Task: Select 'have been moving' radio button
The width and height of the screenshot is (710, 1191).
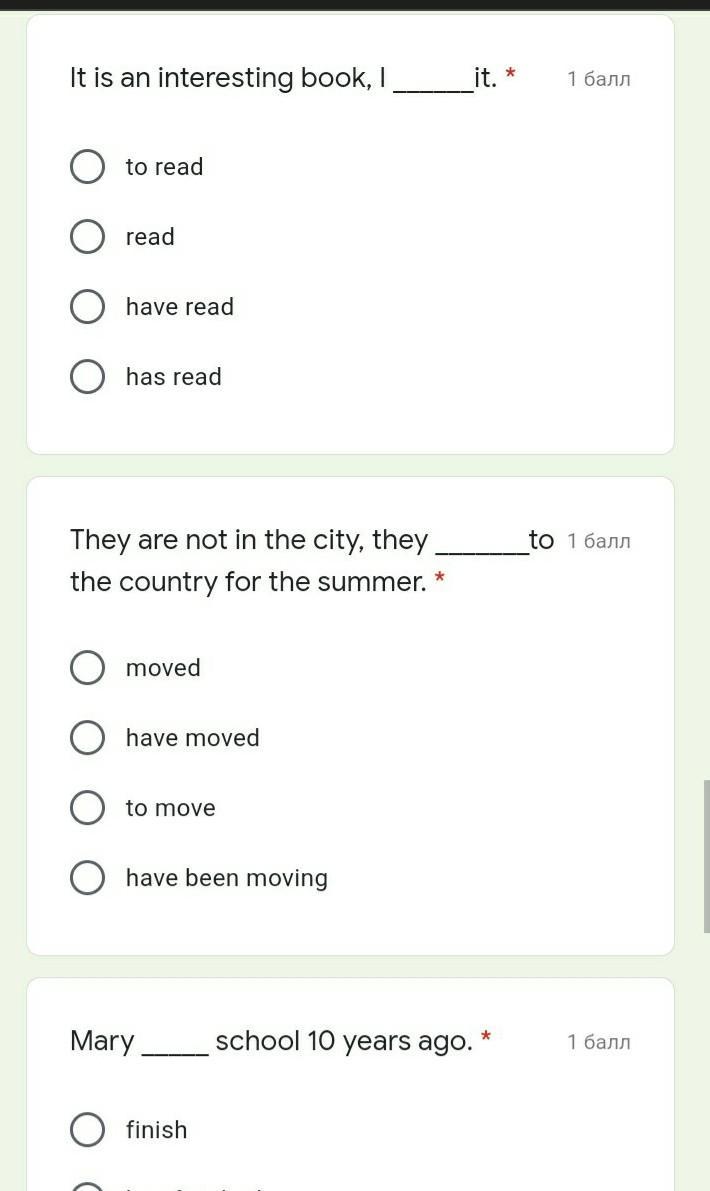Action: pos(87,877)
